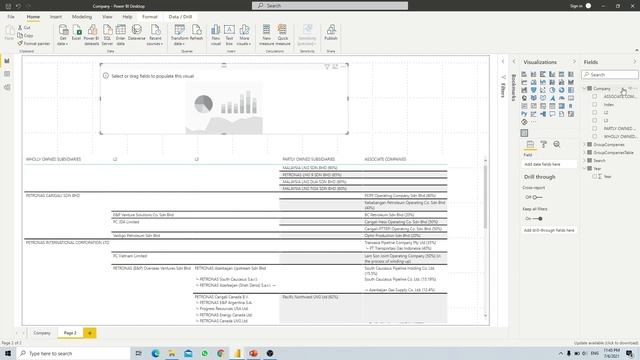Click the SQL Server icon

tap(107, 34)
